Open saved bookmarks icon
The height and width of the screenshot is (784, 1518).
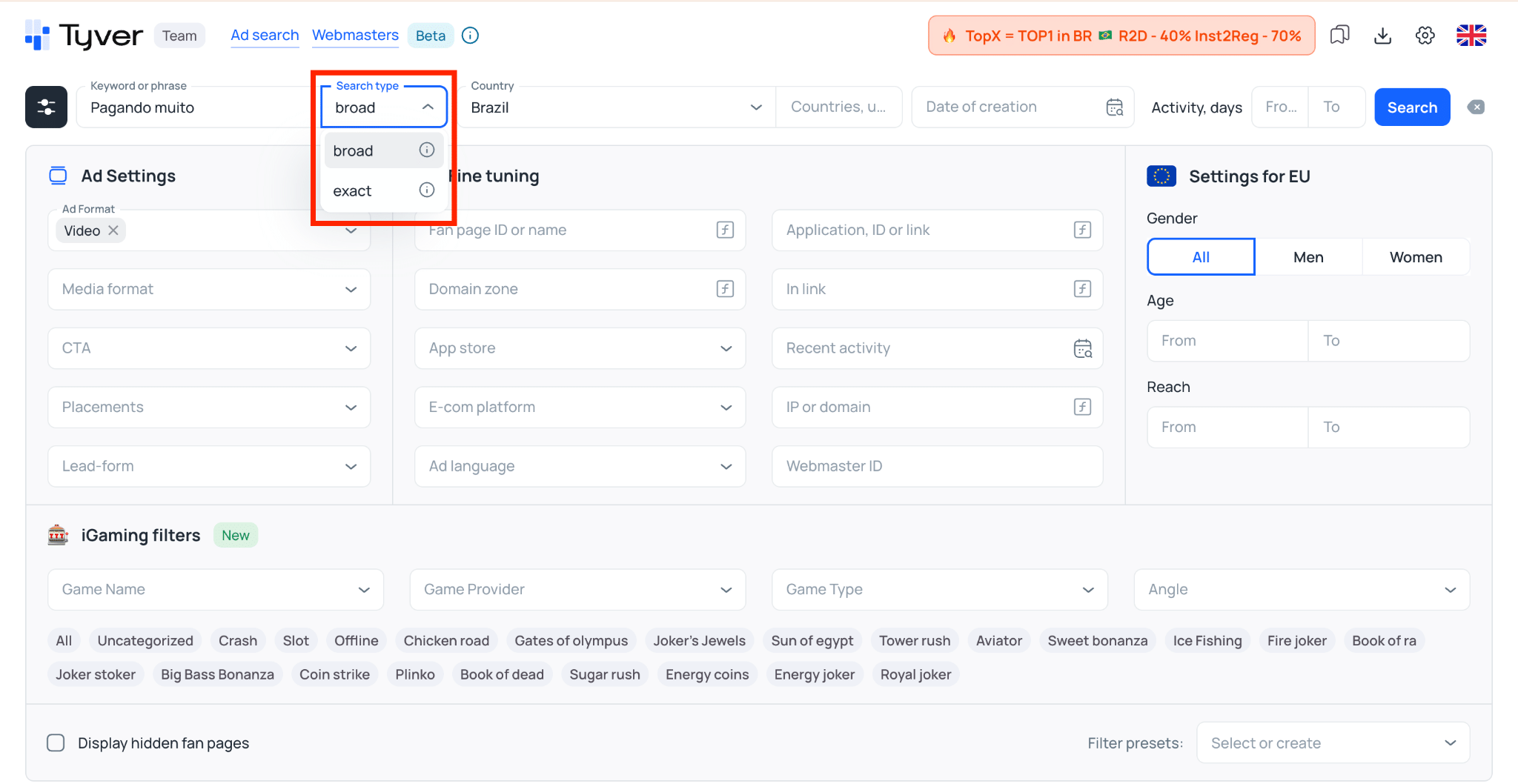pos(1339,36)
